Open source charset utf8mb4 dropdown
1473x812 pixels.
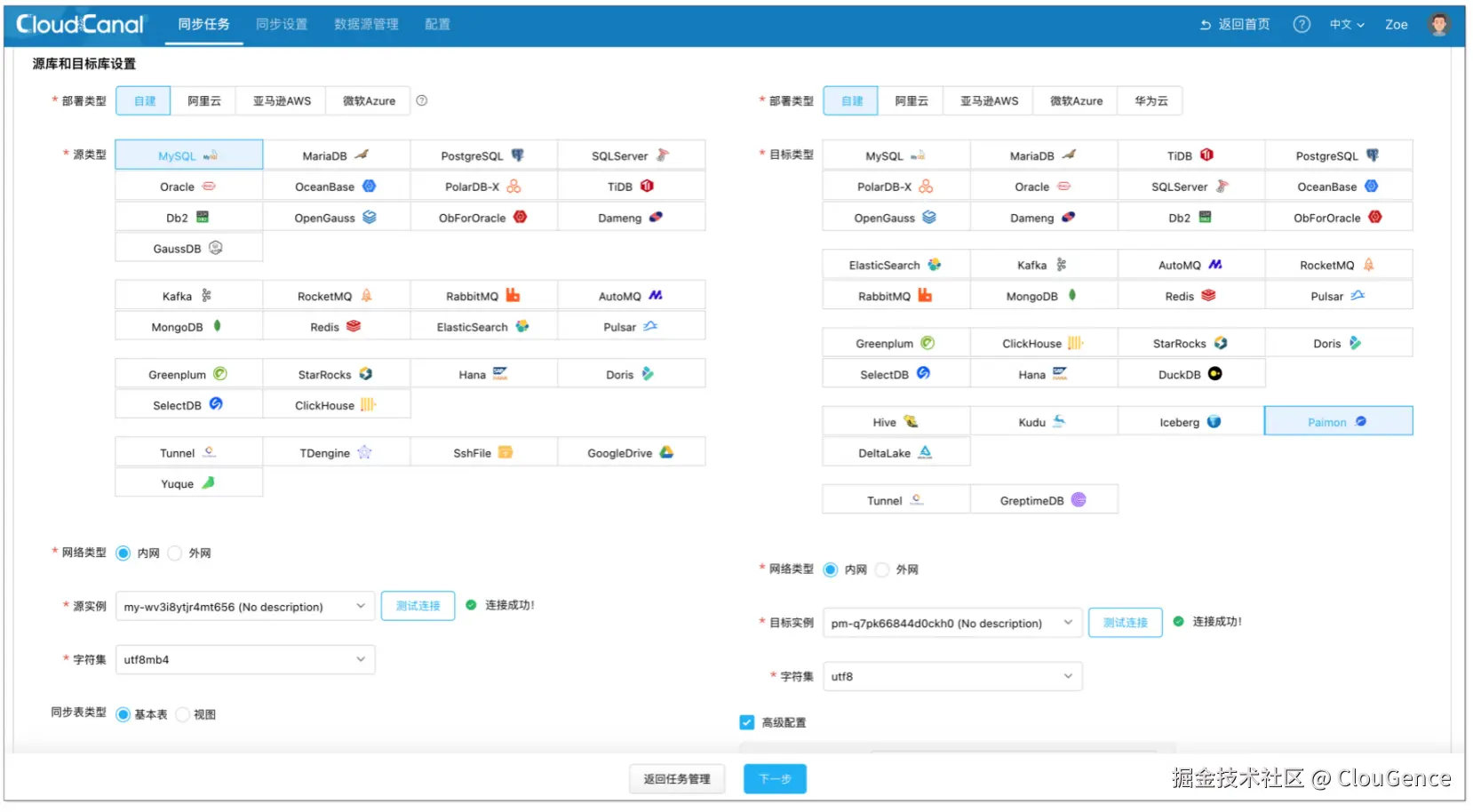(x=245, y=659)
